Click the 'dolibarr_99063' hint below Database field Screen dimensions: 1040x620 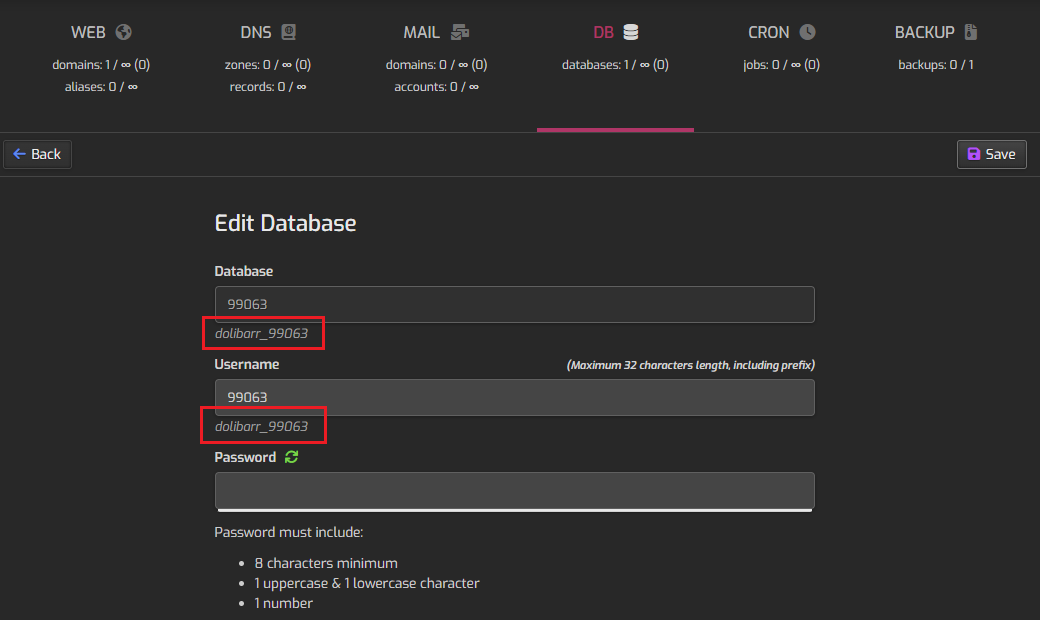(261, 334)
